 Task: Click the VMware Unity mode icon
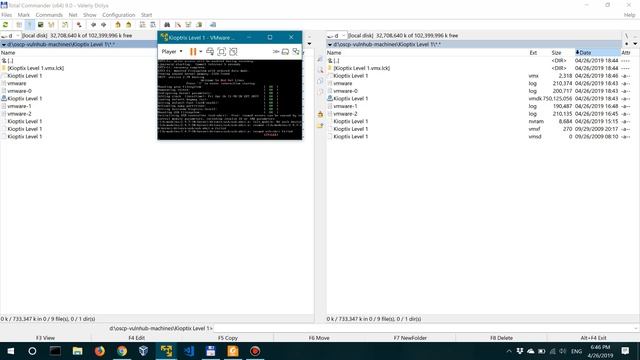[x=233, y=51]
